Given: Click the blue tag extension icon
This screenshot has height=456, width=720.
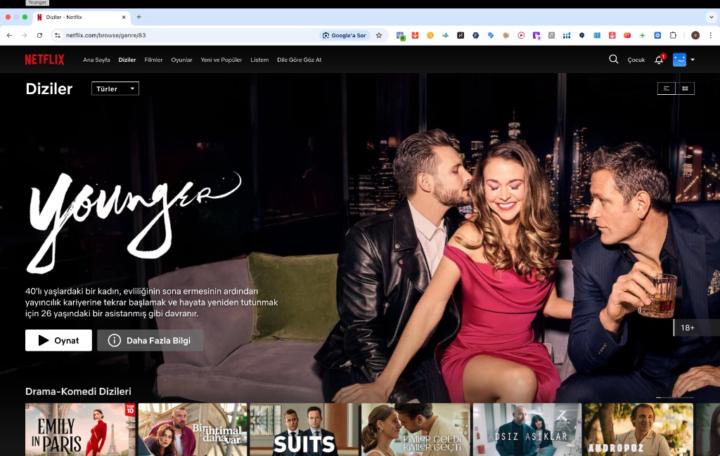Looking at the screenshot, I should click(490, 35).
